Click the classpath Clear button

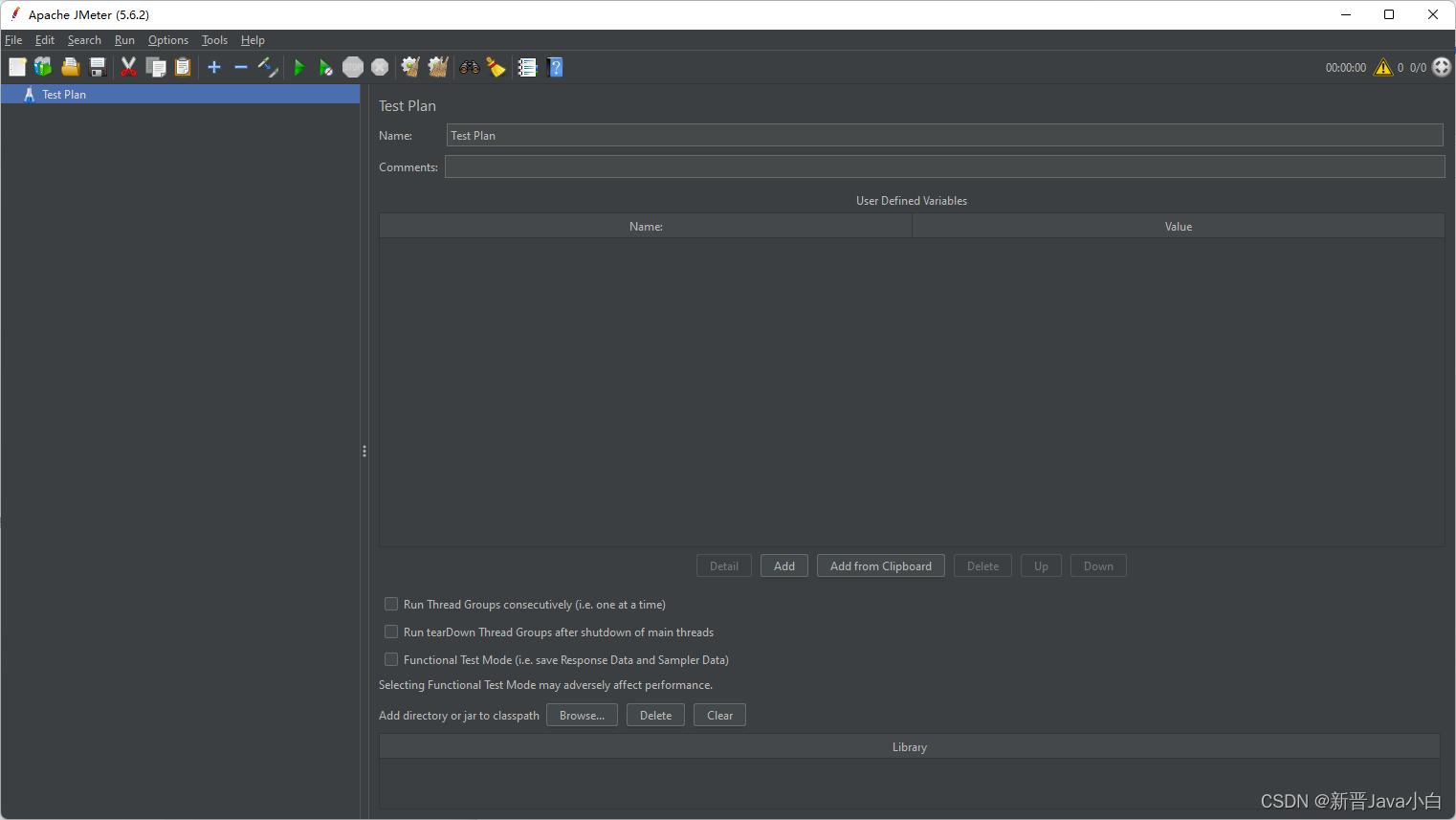coord(719,715)
